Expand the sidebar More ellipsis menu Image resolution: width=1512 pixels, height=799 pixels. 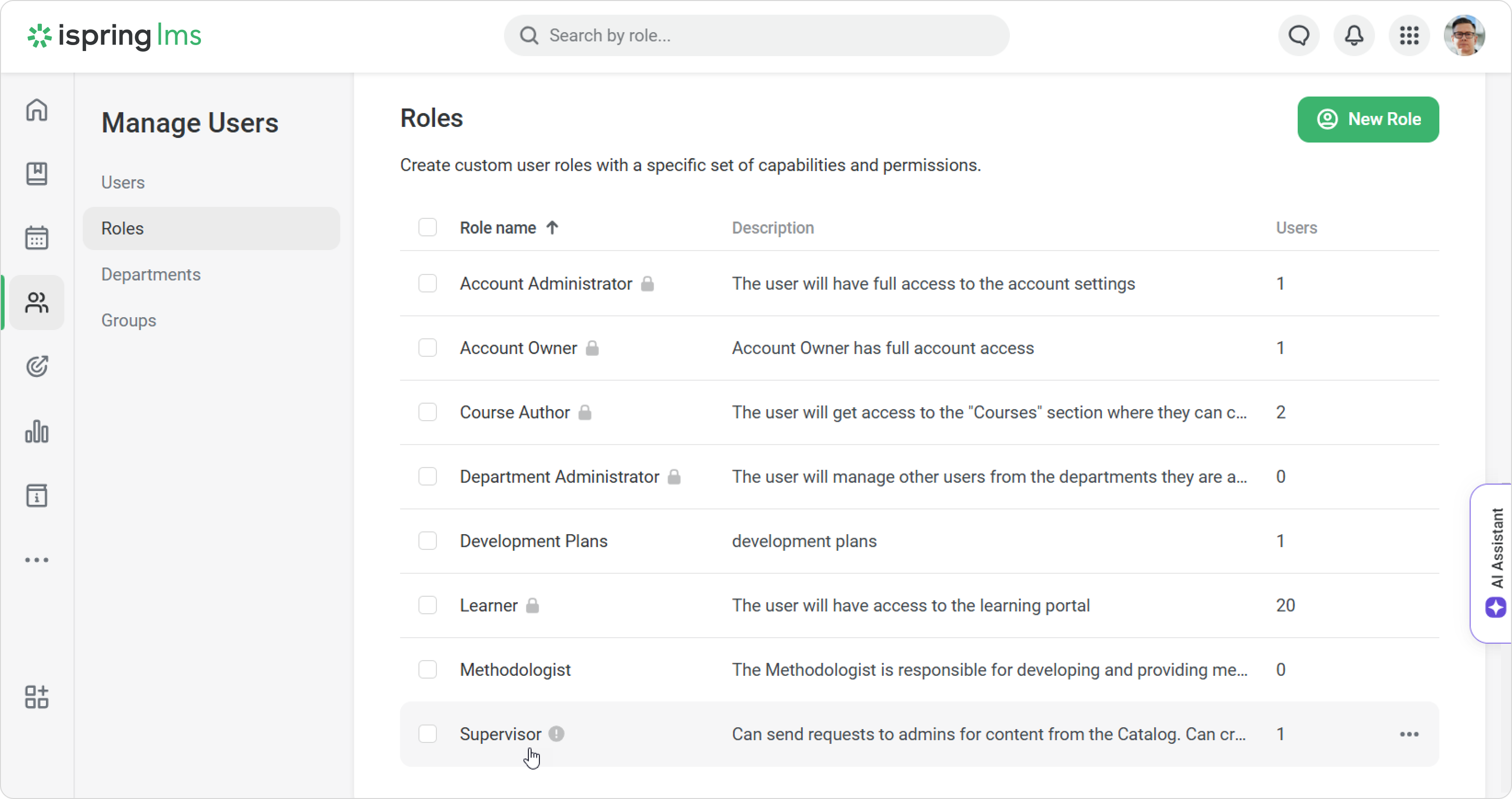(x=36, y=560)
